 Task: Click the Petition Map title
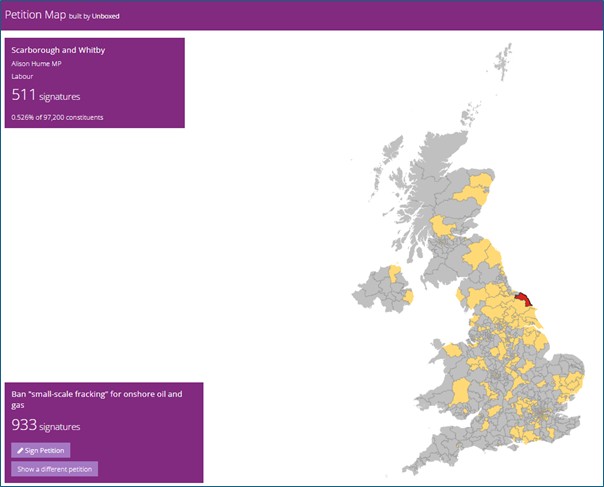click(34, 15)
